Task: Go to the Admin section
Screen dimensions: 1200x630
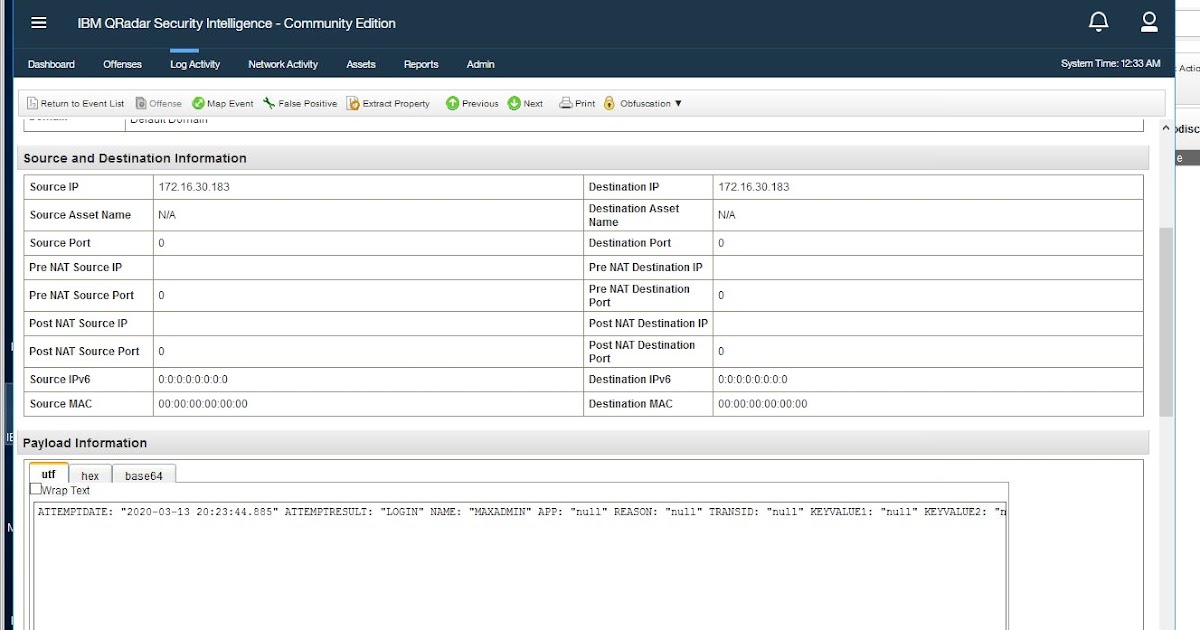Action: tap(480, 64)
